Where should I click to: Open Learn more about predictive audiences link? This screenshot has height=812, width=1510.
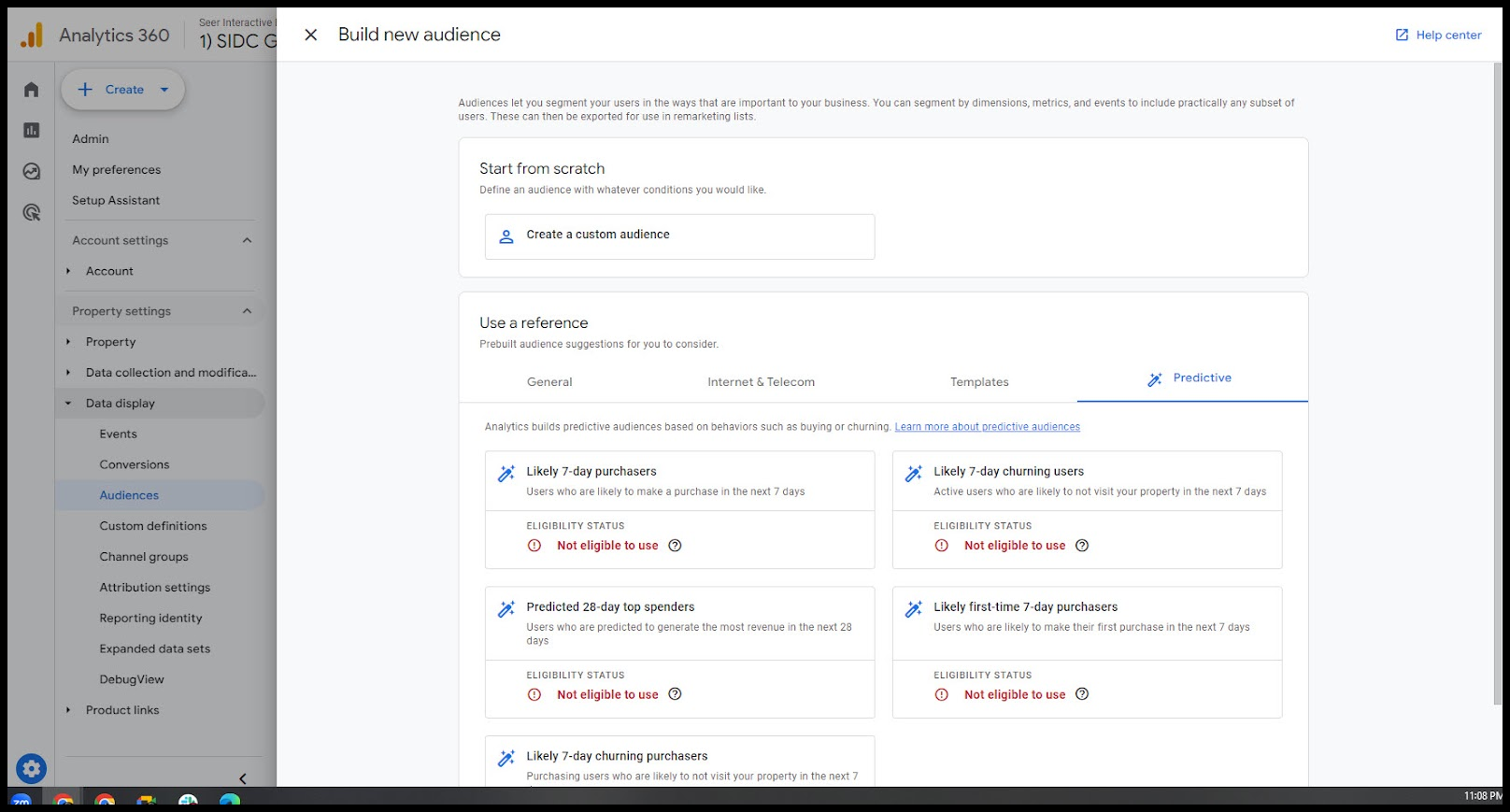click(x=987, y=427)
